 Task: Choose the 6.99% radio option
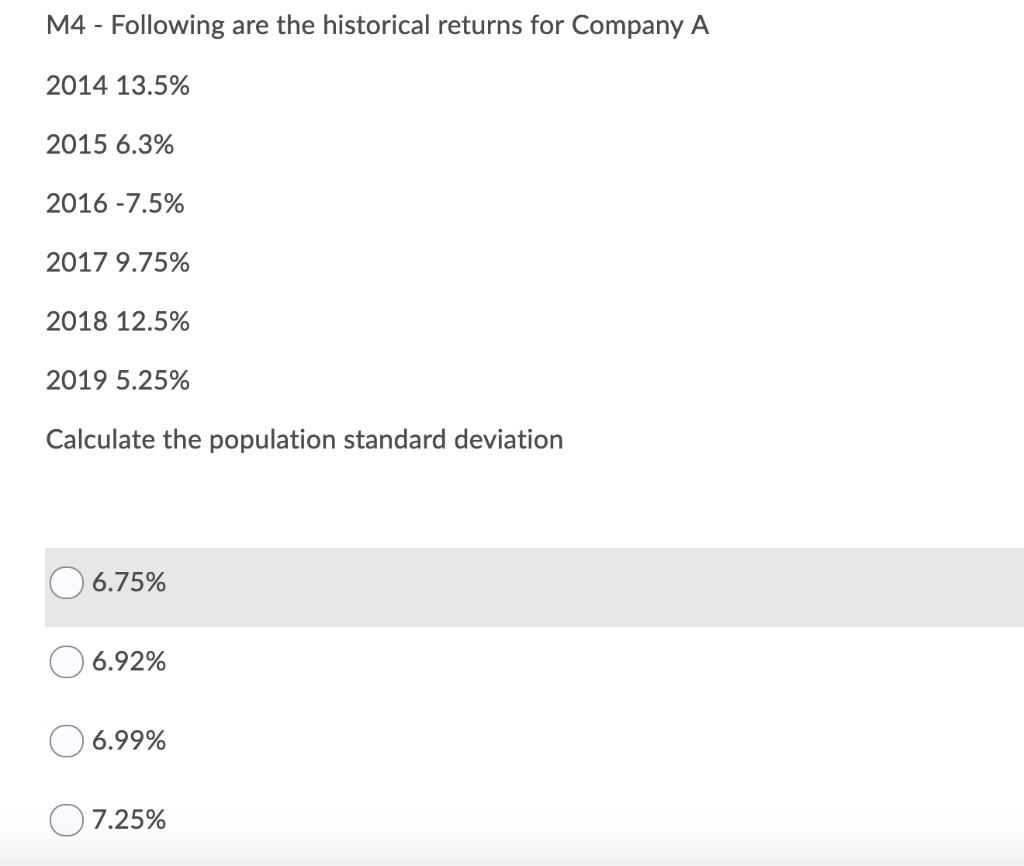[x=68, y=741]
